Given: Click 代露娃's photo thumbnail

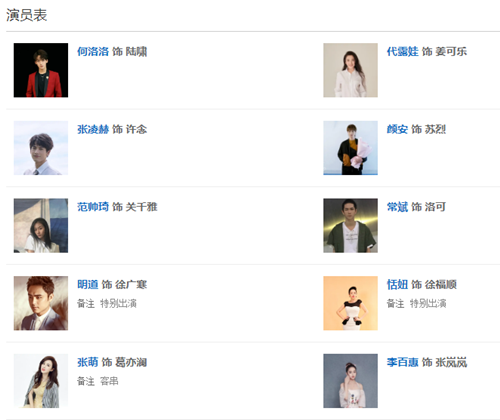Looking at the screenshot, I should tap(350, 70).
